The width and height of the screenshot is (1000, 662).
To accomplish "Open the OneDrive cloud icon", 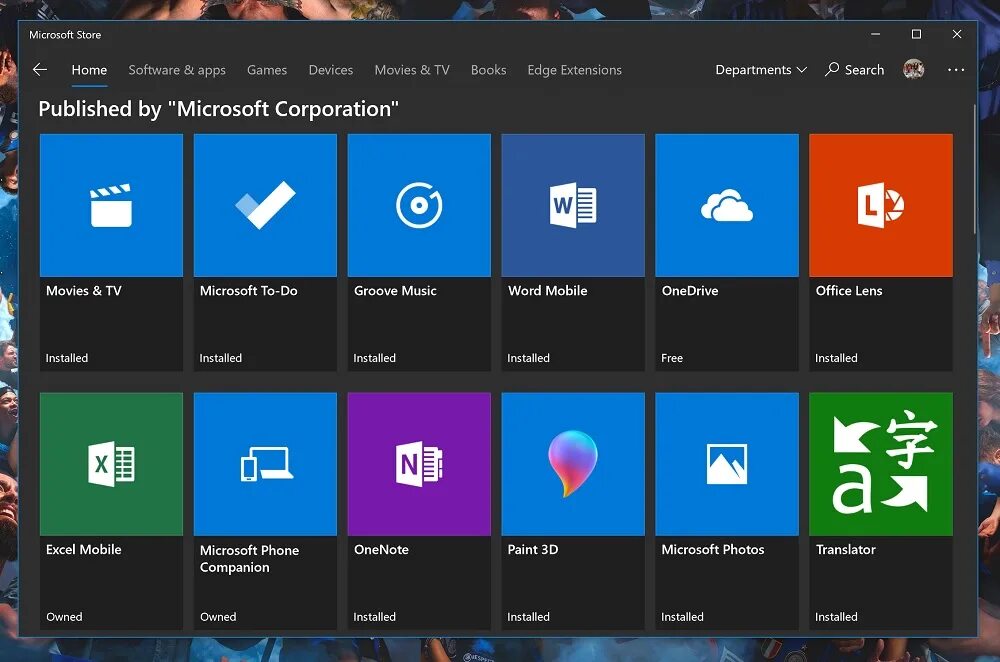I will tap(727, 205).
